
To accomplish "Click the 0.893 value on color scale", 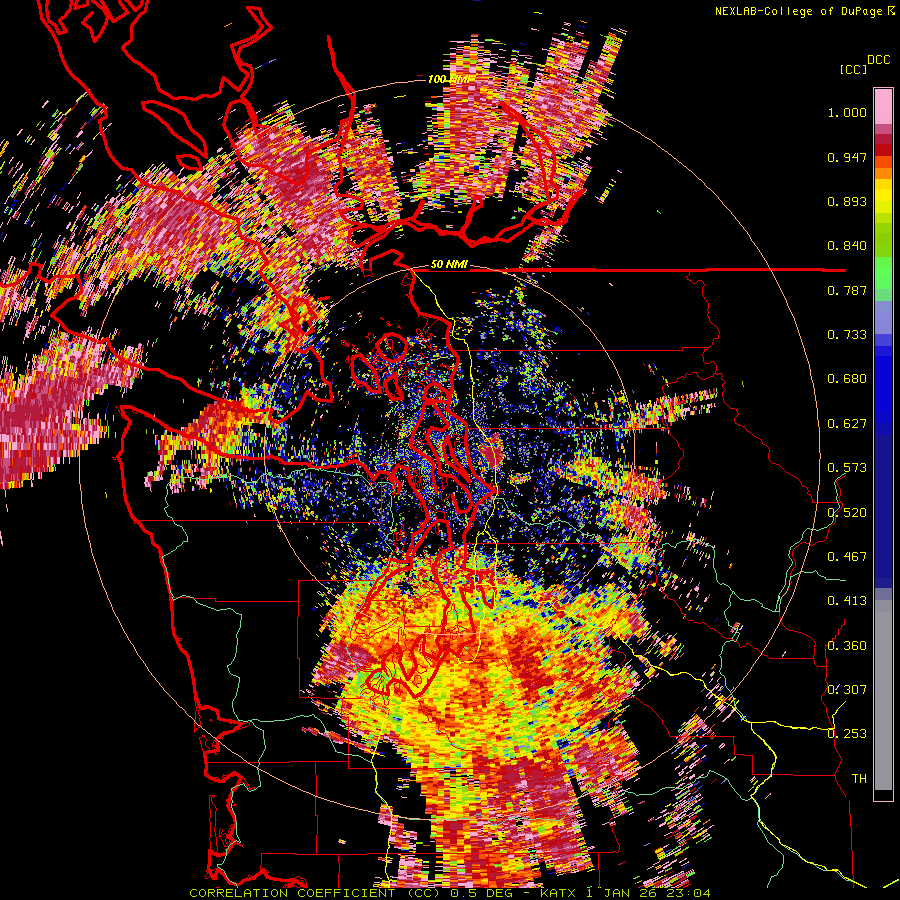I will click(x=847, y=201).
